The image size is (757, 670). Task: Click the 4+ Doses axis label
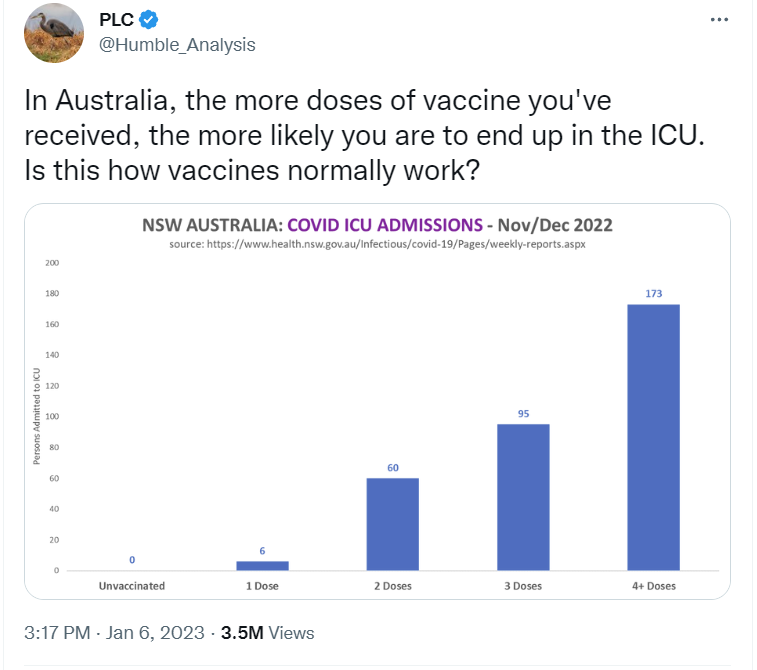coord(653,586)
